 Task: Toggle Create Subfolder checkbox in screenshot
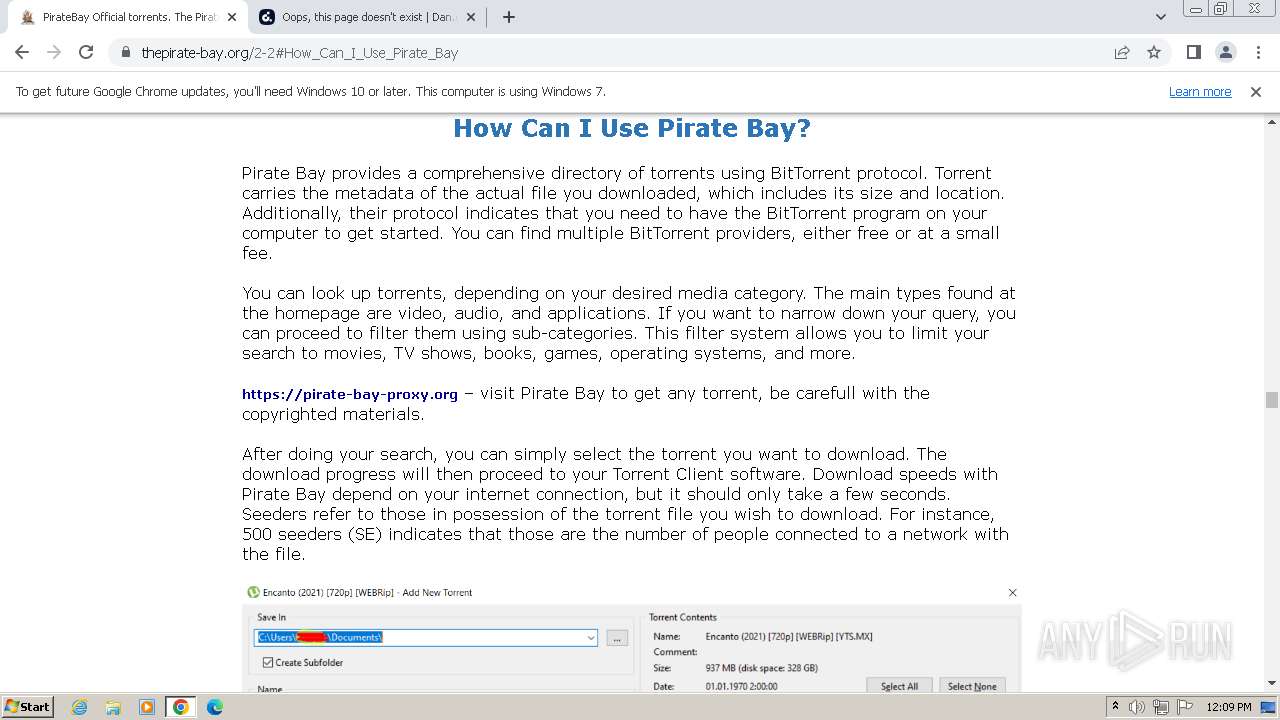[268, 662]
